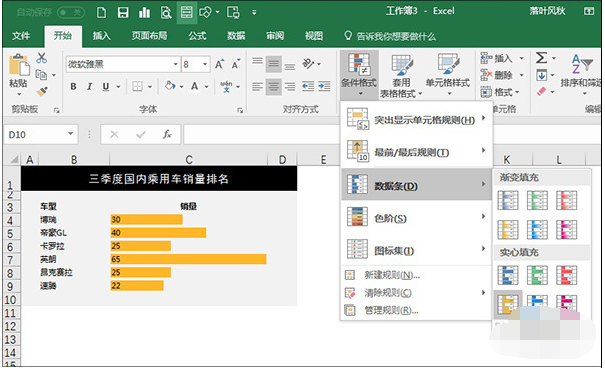Toggle Italic formatting

pos(90,86)
